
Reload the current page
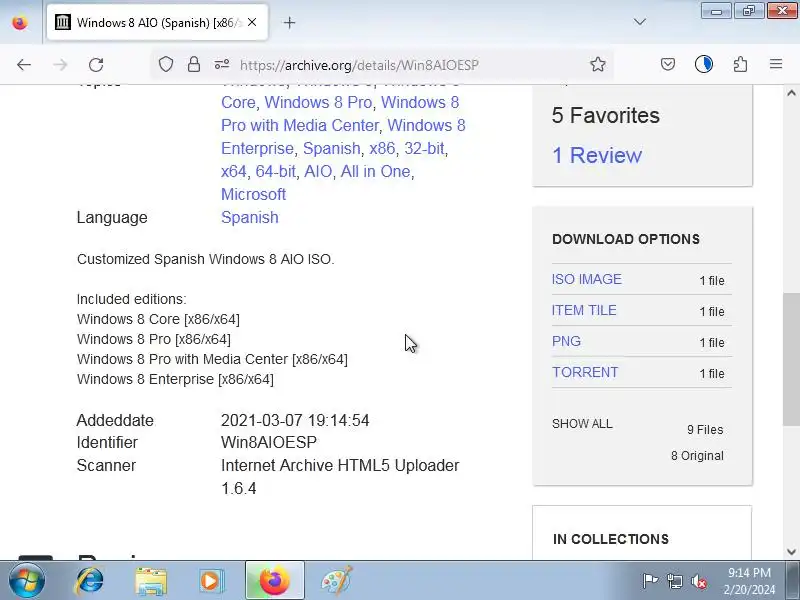[x=96, y=65]
